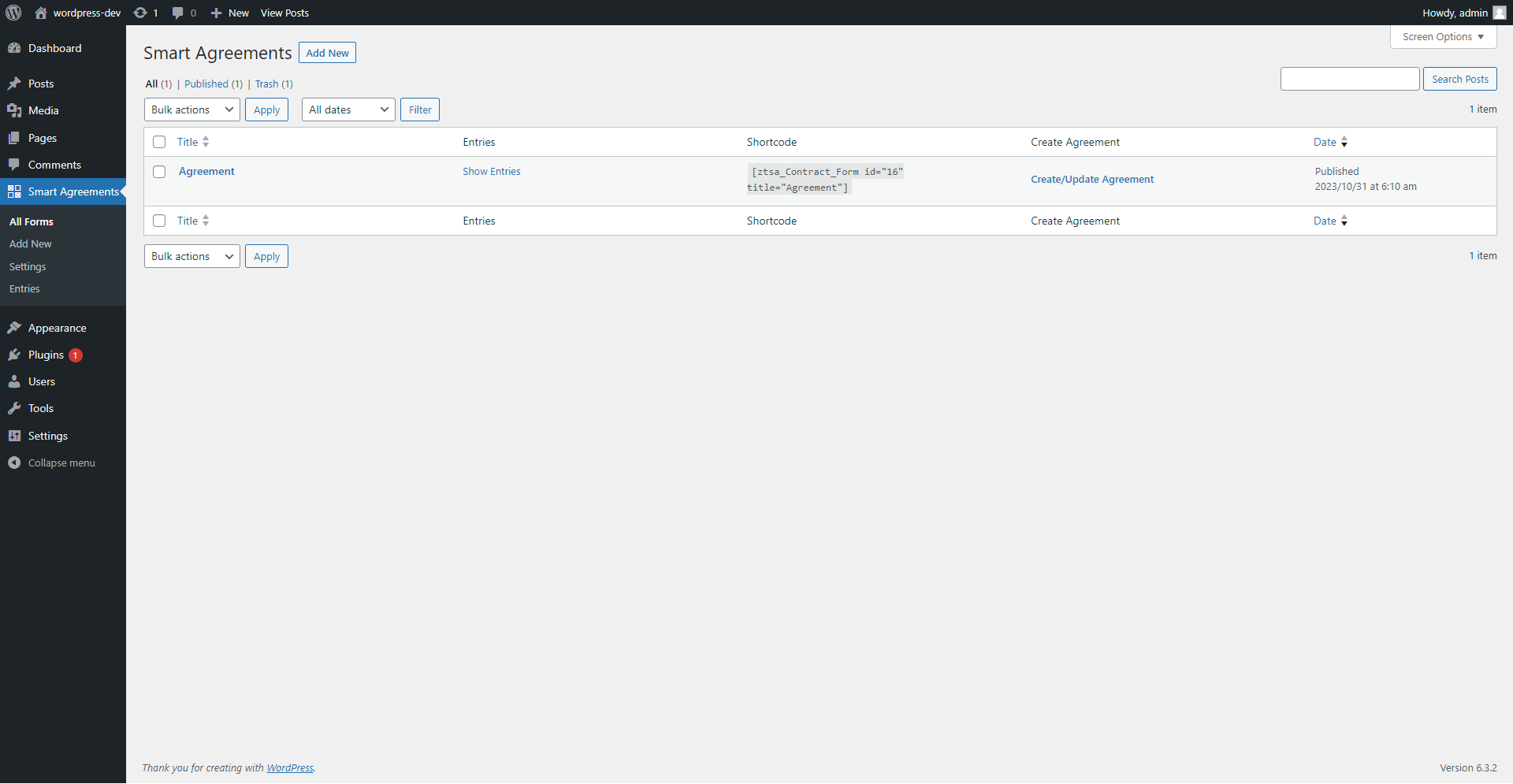Check the select-all checkbox in the table footer
This screenshot has width=1513, height=784.
click(x=159, y=221)
